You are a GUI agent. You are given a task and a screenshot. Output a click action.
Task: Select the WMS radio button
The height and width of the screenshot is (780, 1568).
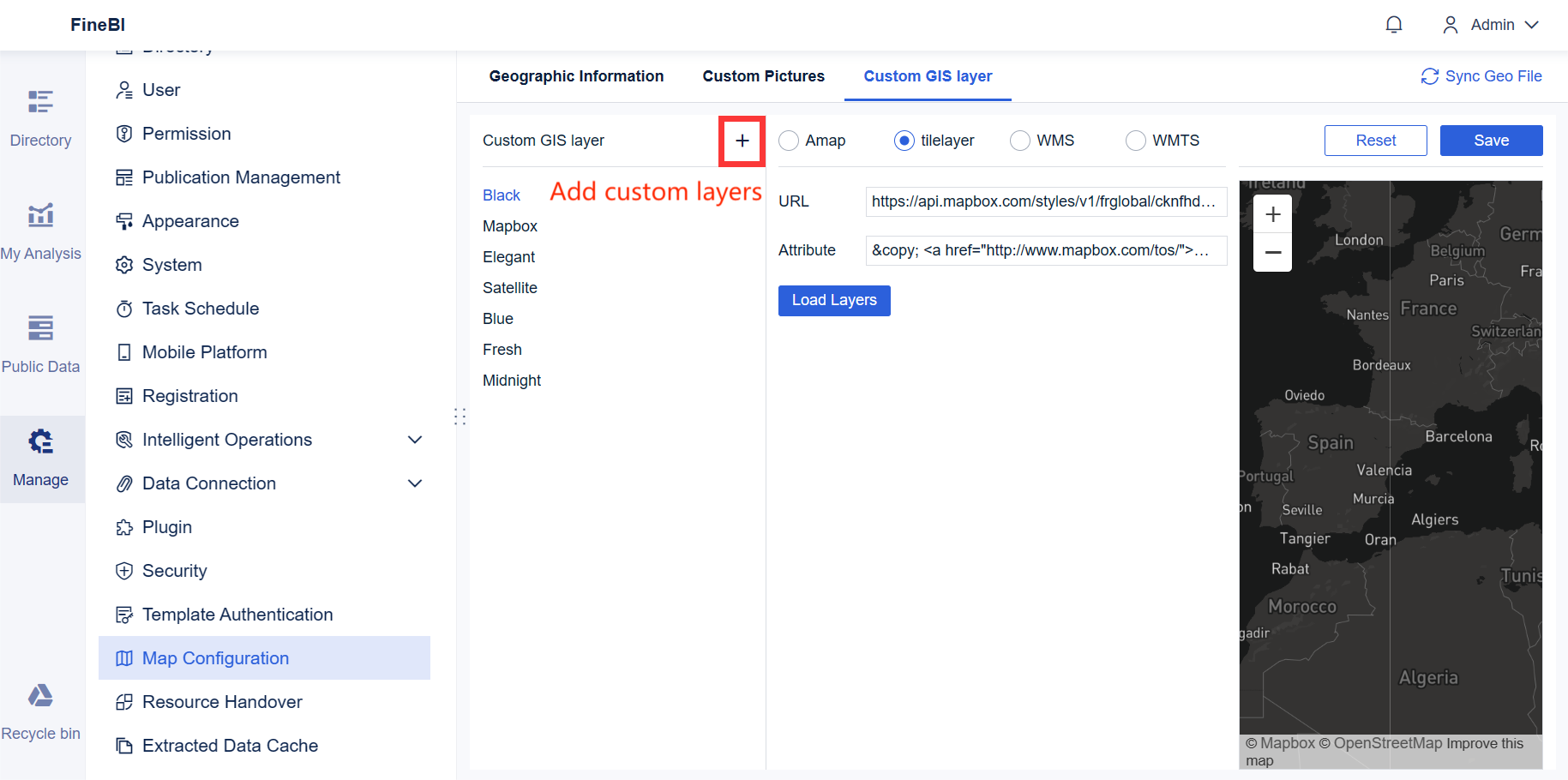(1020, 141)
